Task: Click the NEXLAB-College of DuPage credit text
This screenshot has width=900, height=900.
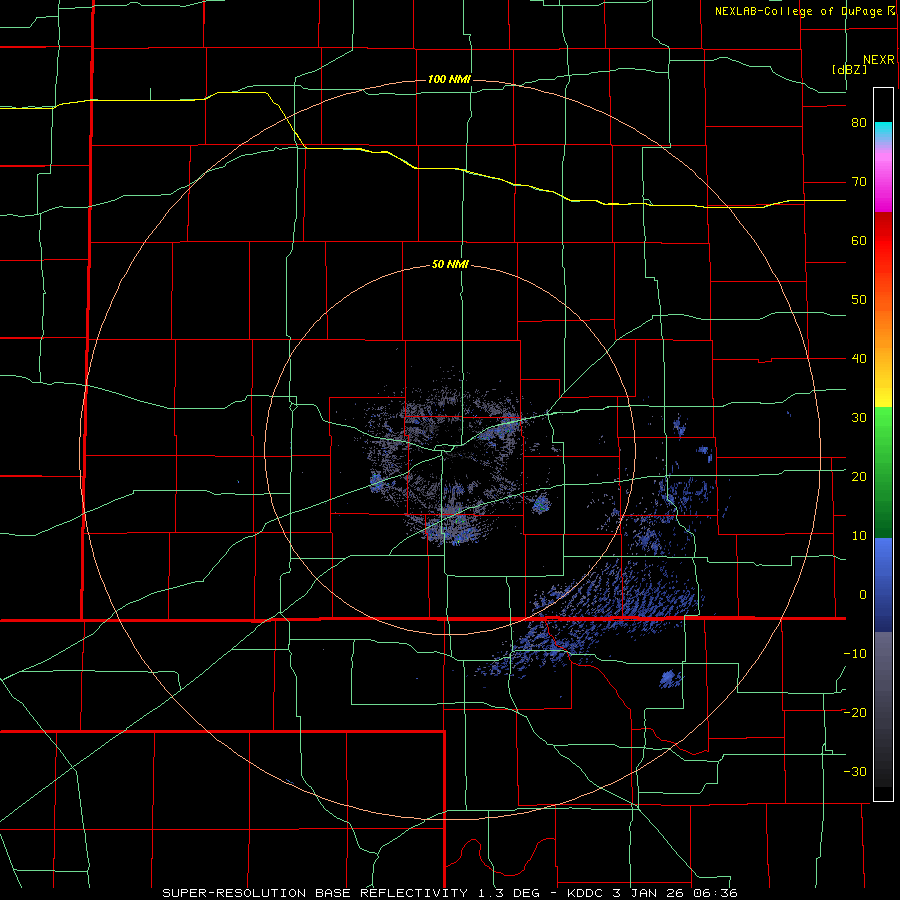Action: point(798,11)
